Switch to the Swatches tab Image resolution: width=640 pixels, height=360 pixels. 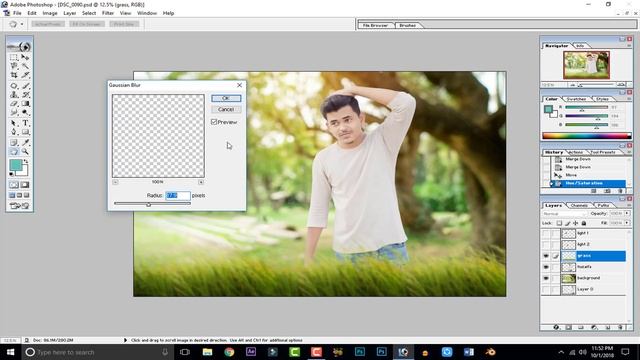coord(576,99)
